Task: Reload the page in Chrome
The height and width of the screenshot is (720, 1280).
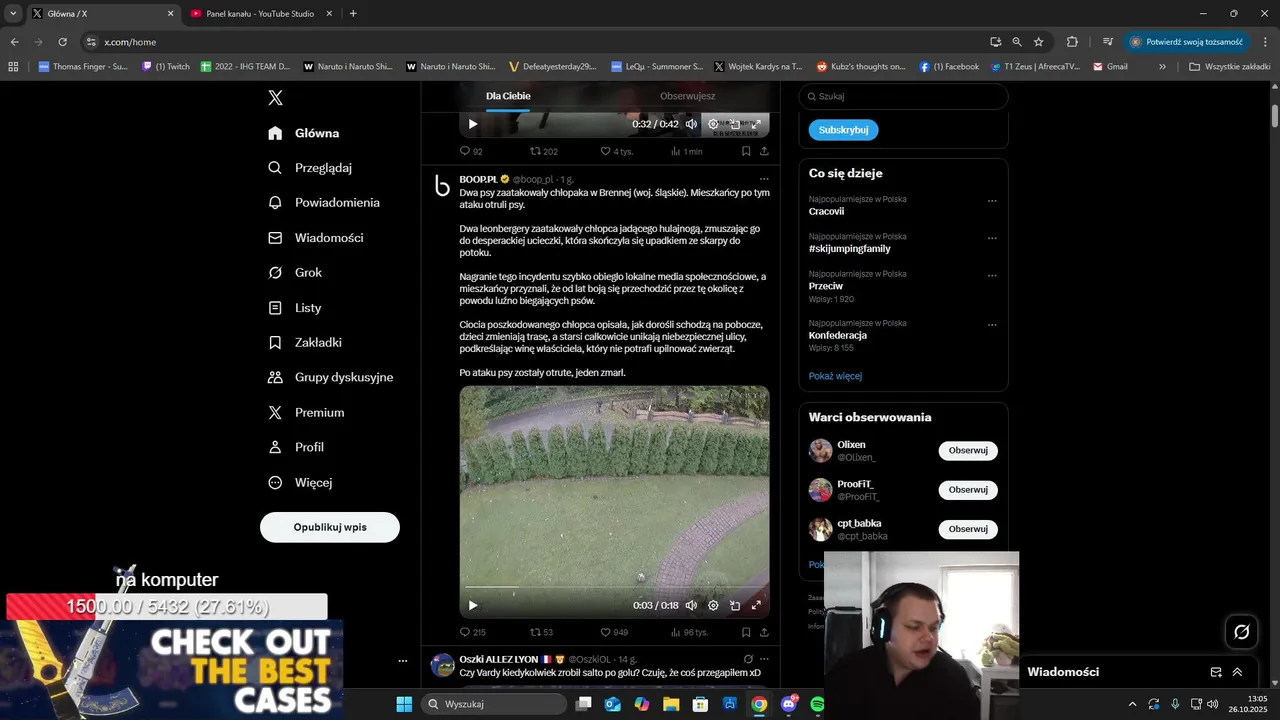Action: pos(62,42)
